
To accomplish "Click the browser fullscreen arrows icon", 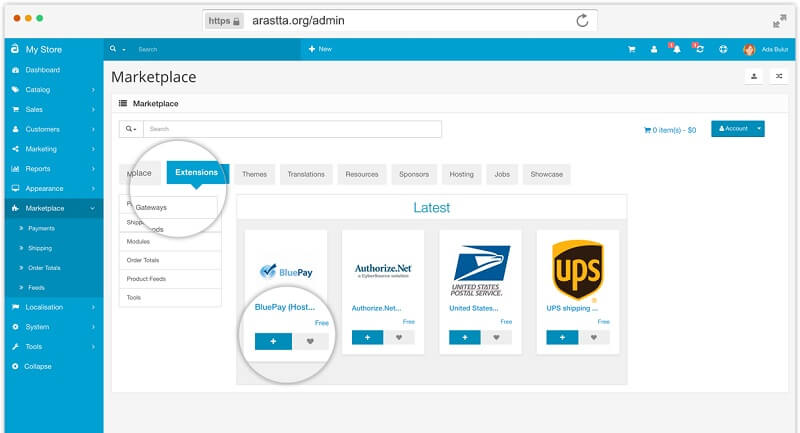I will tap(779, 21).
